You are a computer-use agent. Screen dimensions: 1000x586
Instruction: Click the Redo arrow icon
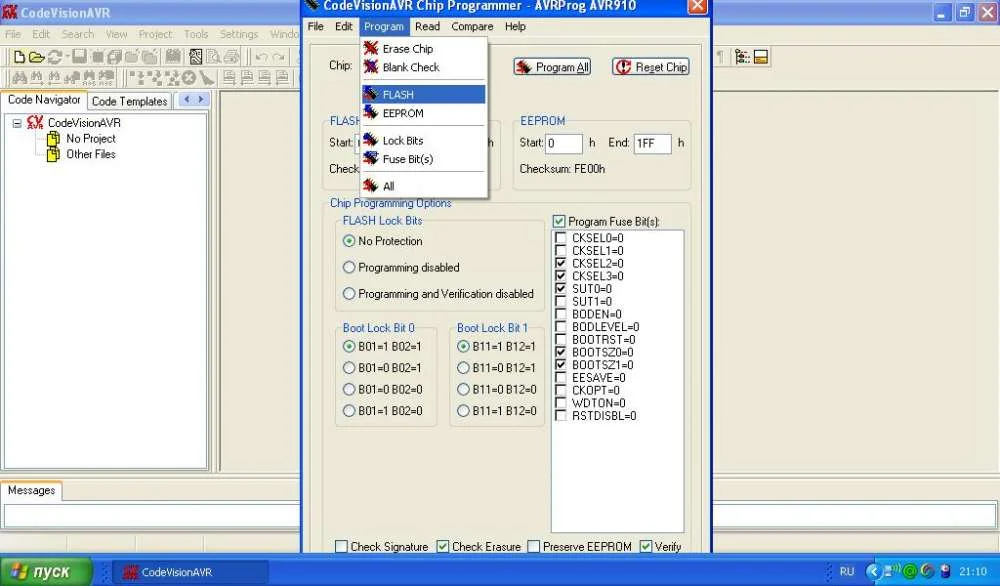(x=278, y=57)
